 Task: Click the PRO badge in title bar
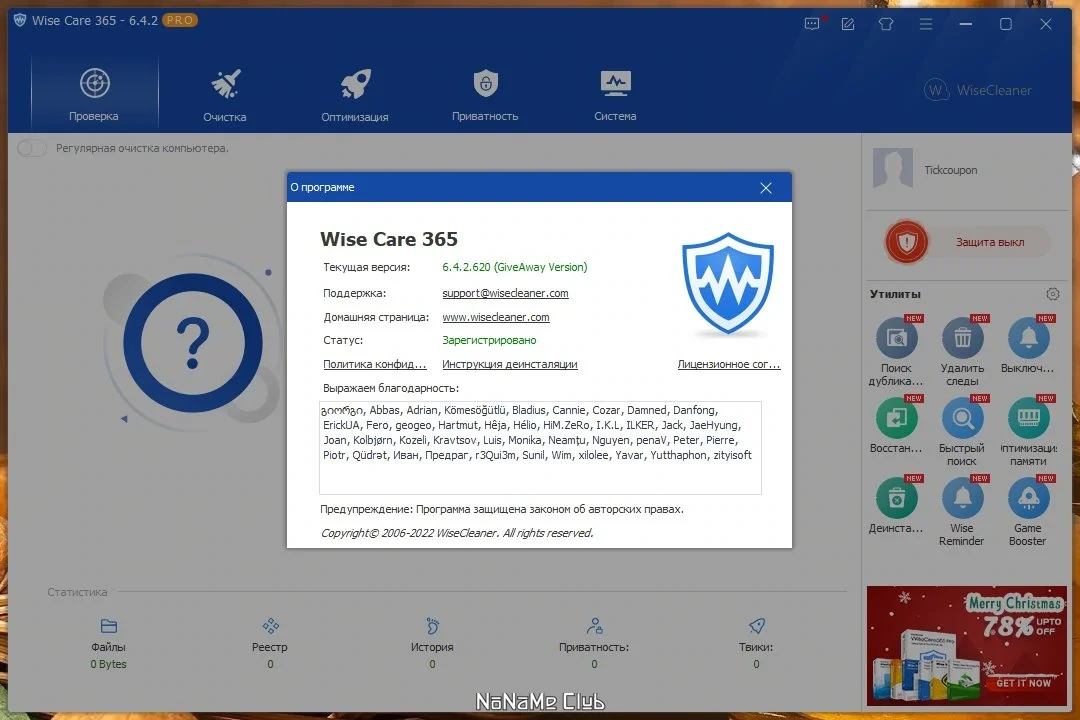[x=180, y=20]
